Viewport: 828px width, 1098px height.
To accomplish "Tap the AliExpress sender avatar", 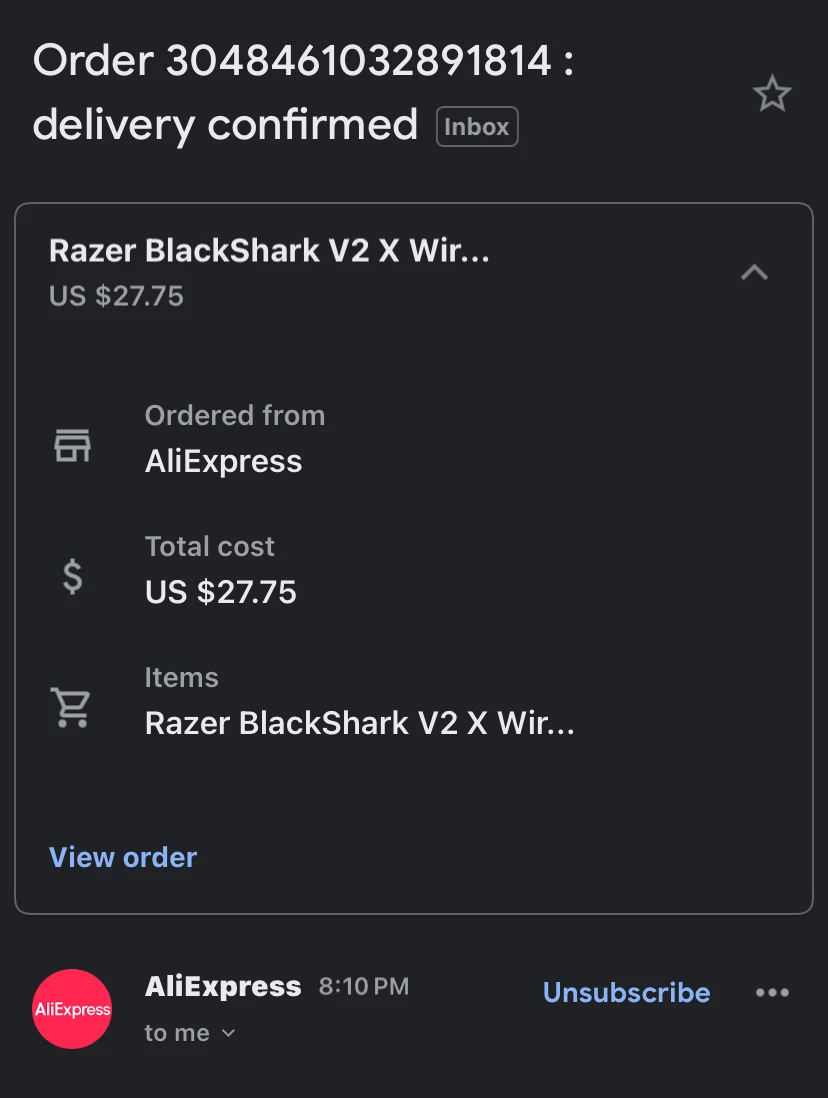I will pyautogui.click(x=72, y=1009).
